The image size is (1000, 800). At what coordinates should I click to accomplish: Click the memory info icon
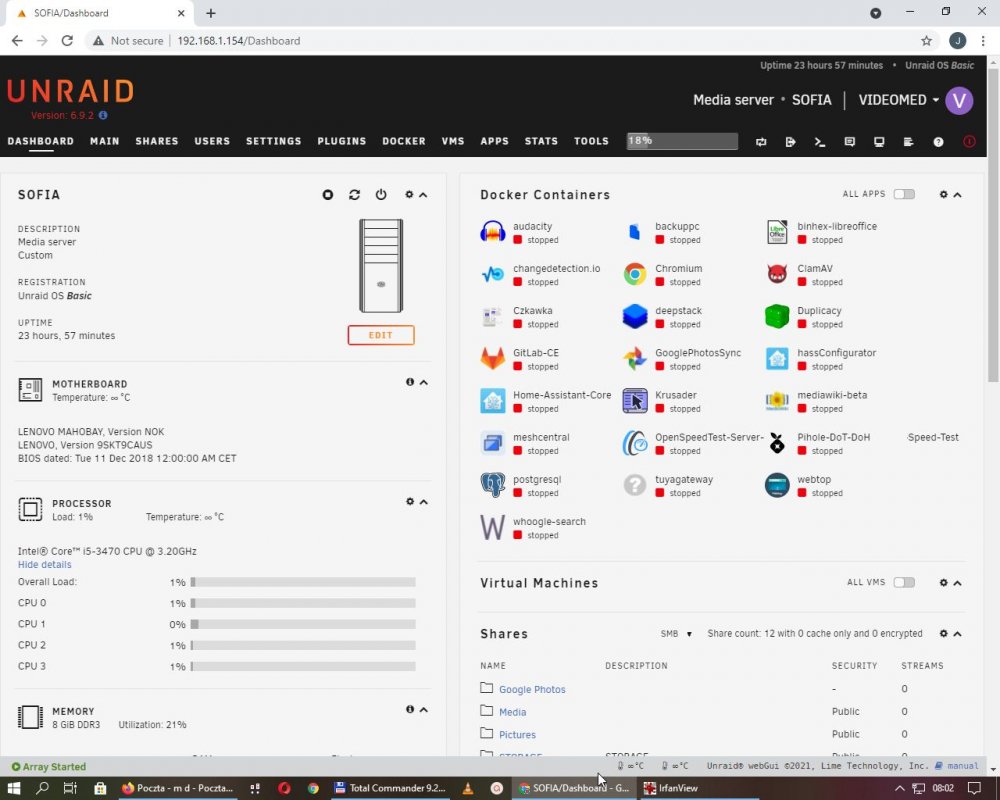(410, 709)
